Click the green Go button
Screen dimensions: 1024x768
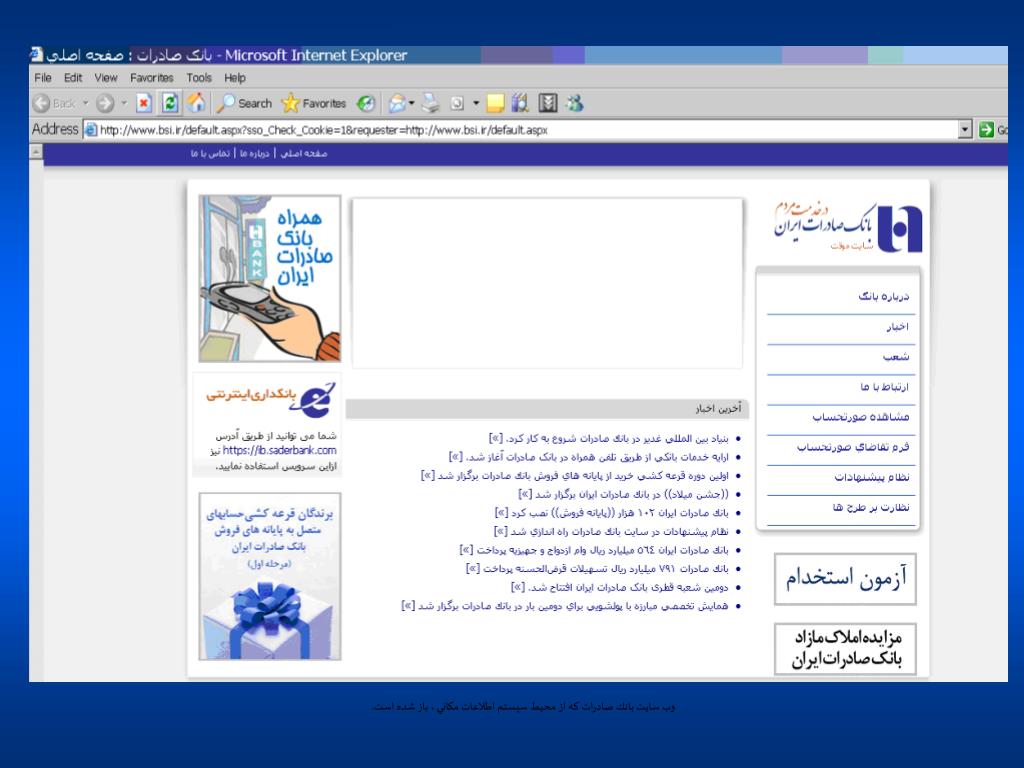coord(993,130)
